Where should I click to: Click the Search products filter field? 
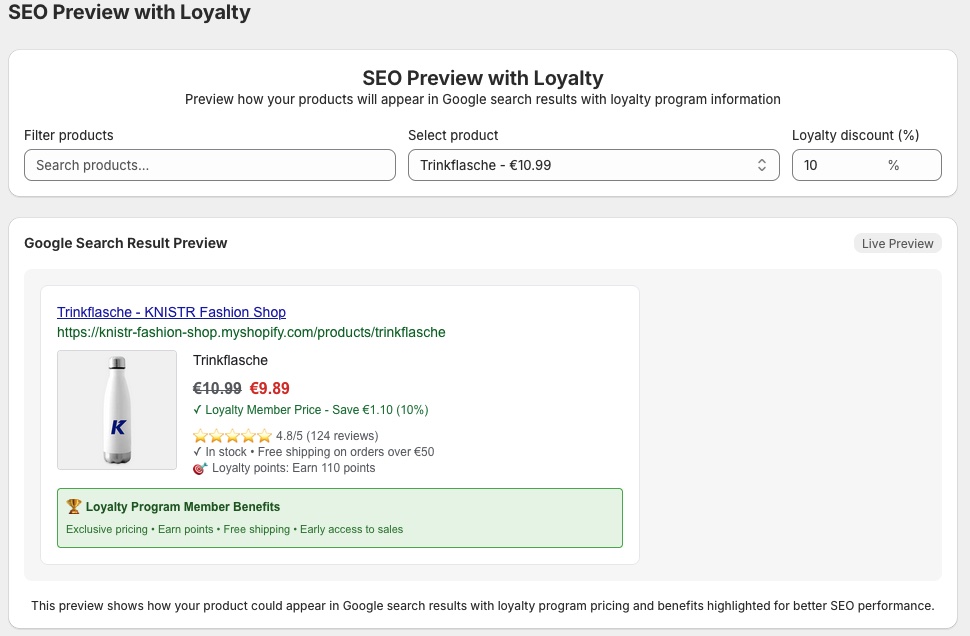[210, 165]
